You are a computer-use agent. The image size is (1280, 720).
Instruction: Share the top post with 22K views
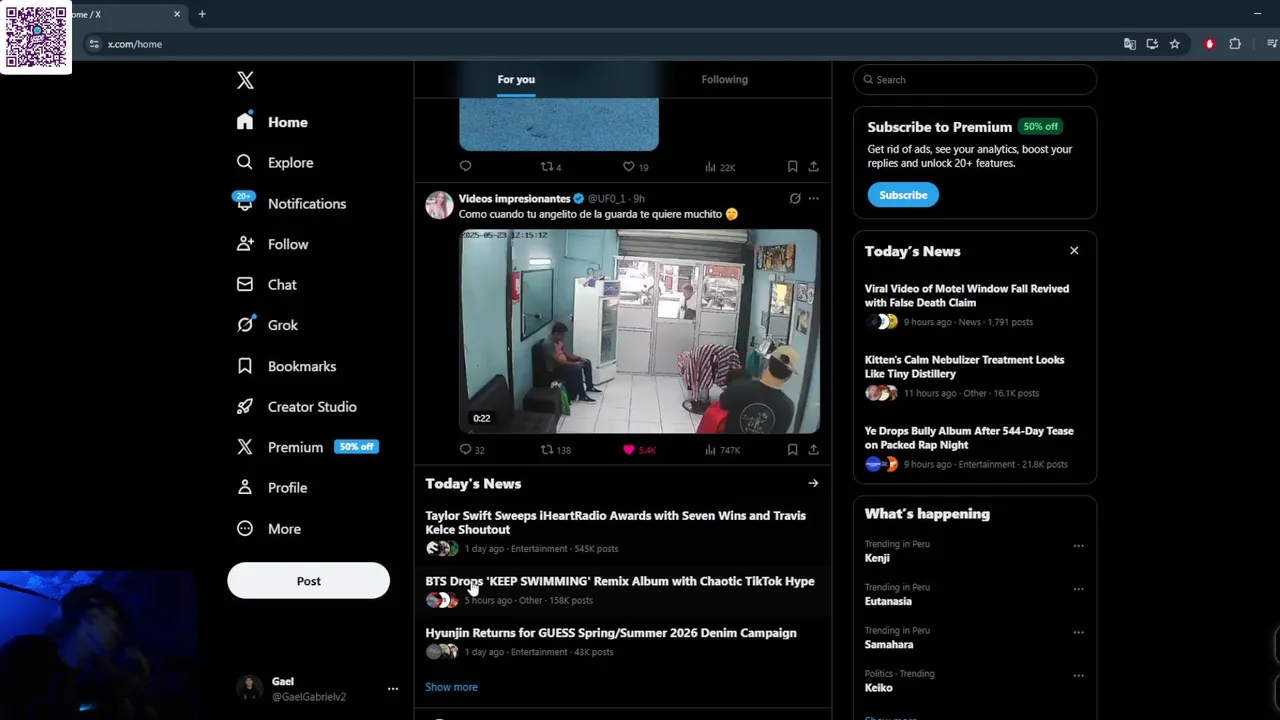tap(813, 167)
